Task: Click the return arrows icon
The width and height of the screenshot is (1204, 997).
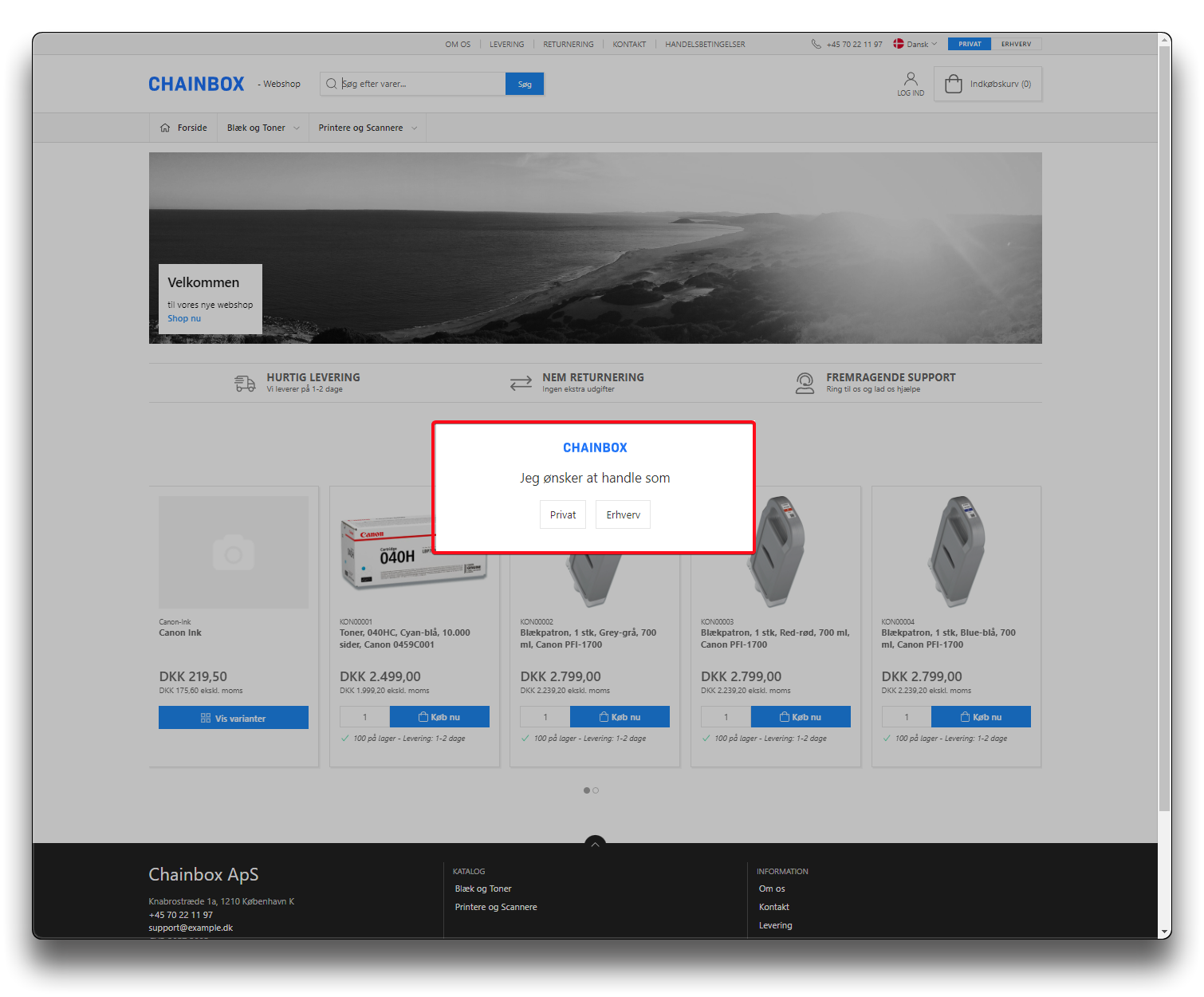Action: [x=521, y=384]
